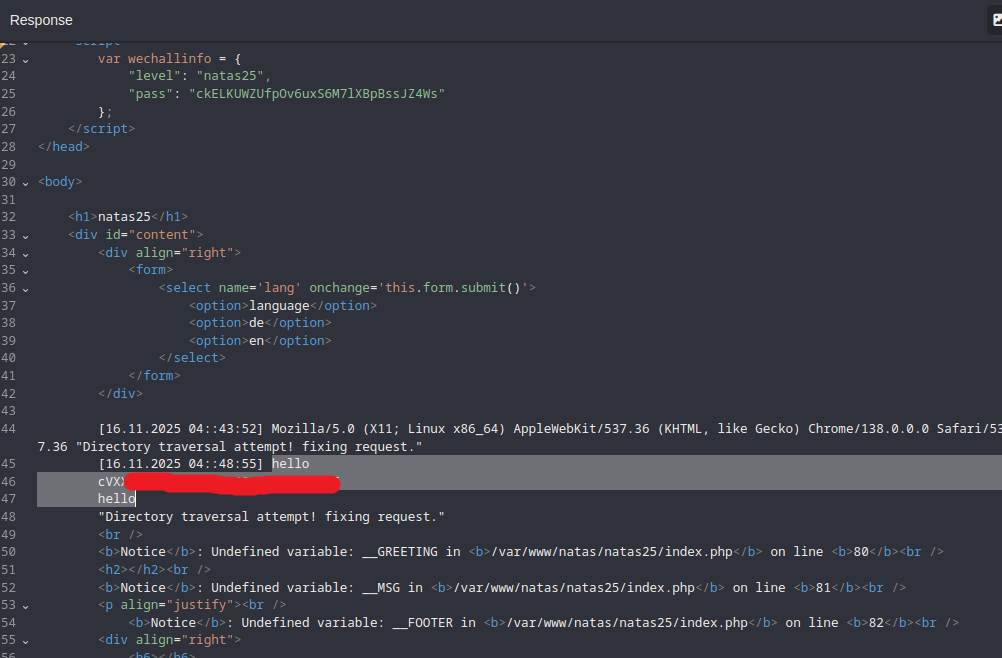This screenshot has width=1002, height=658.
Task: Collapse the form element at line 35
Action: (x=25, y=270)
